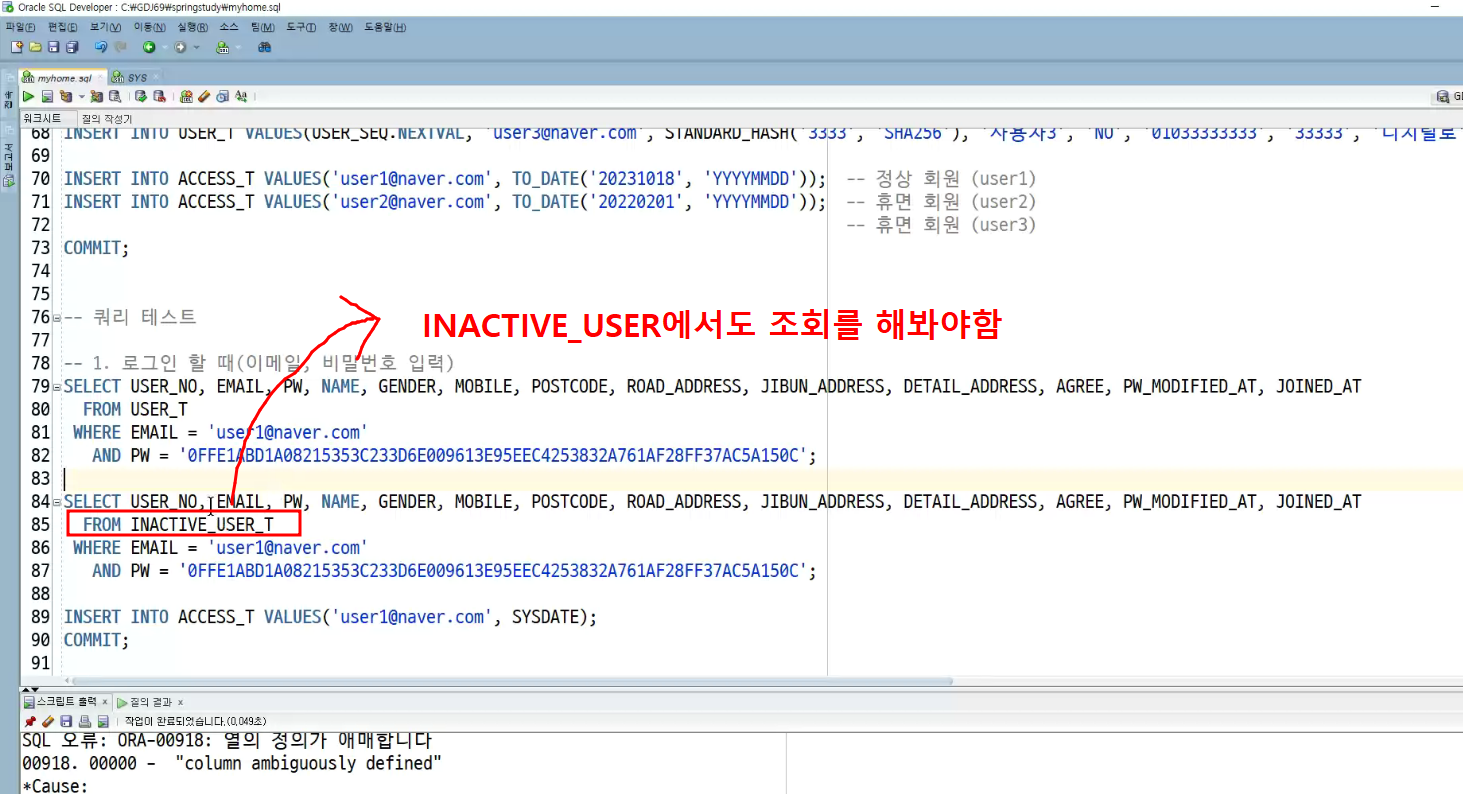The height and width of the screenshot is (794, 1463).
Task: Switch to the 스크립트 출력 tab
Action: coord(66,702)
